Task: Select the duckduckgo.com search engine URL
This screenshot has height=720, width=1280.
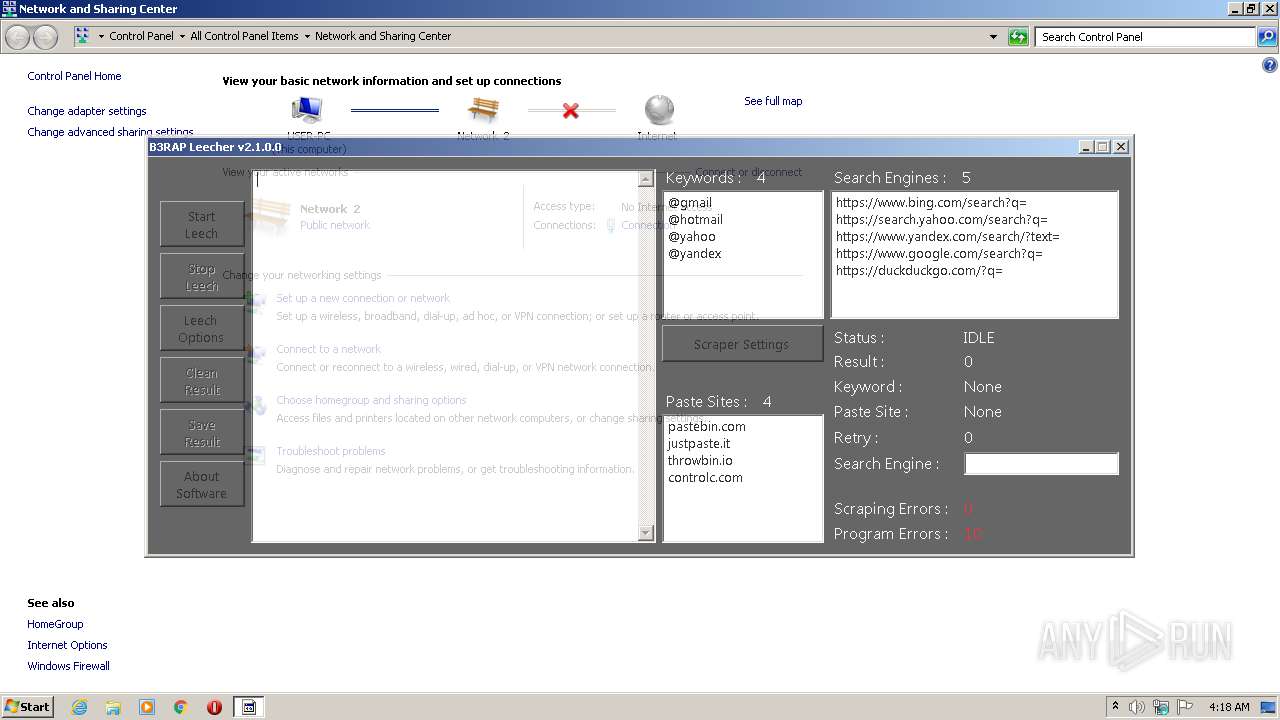Action: (919, 271)
